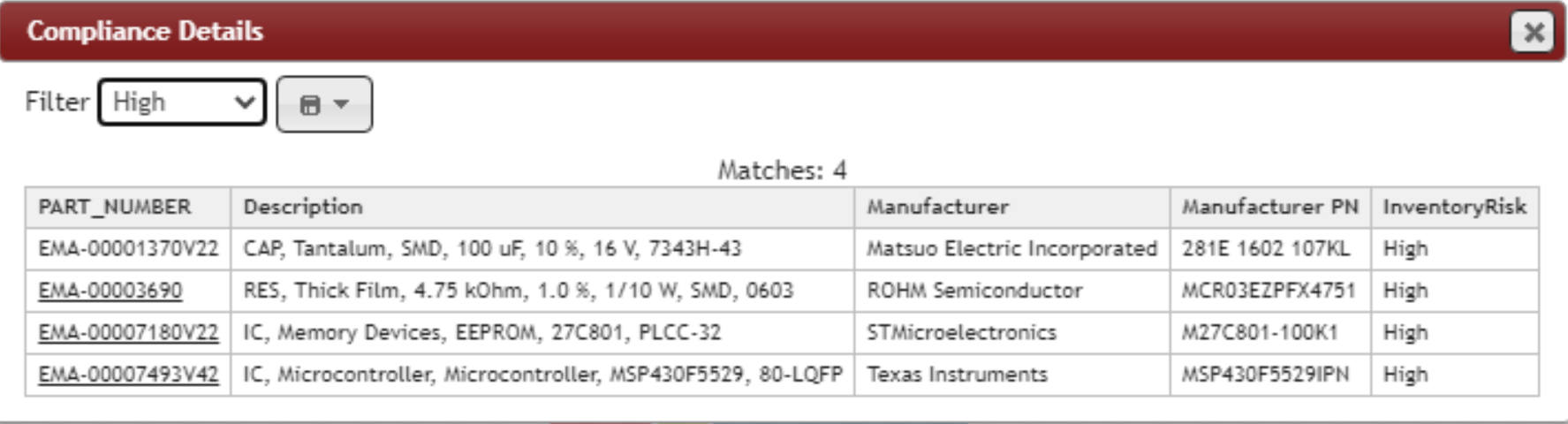1568x424 pixels.
Task: Click the Matches: 4 count label
Action: (782, 170)
